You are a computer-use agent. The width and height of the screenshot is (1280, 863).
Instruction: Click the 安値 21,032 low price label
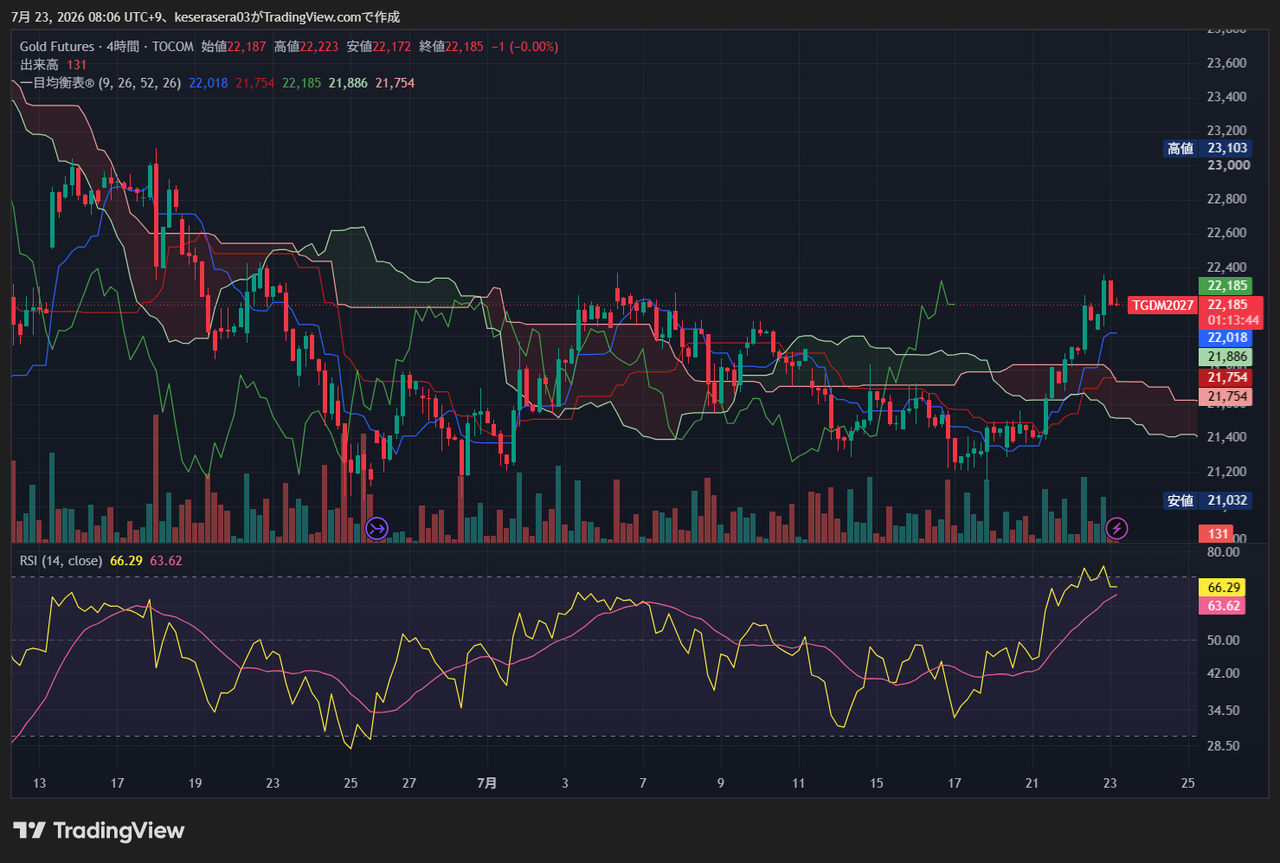(x=1207, y=501)
